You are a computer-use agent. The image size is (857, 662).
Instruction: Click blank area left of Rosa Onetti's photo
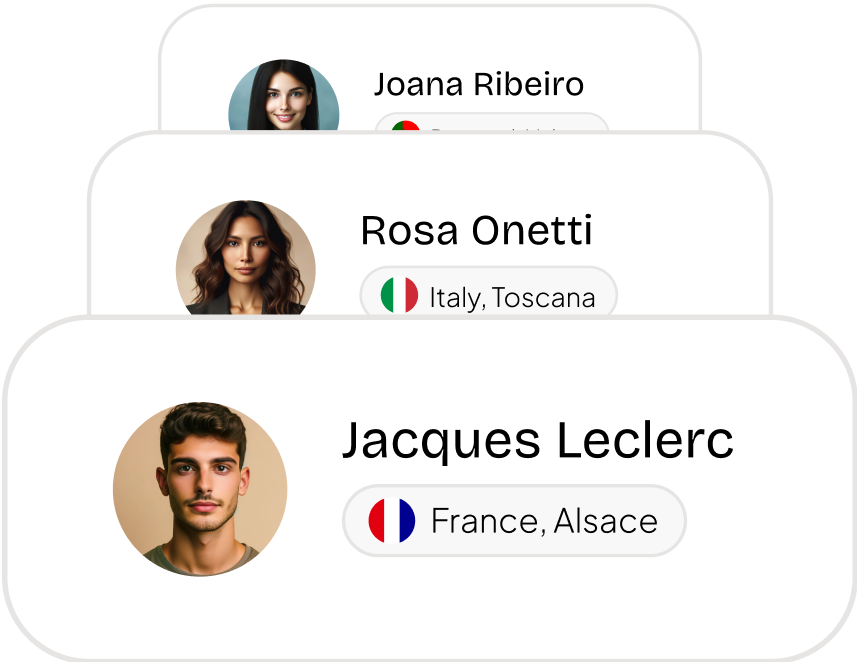(130, 258)
